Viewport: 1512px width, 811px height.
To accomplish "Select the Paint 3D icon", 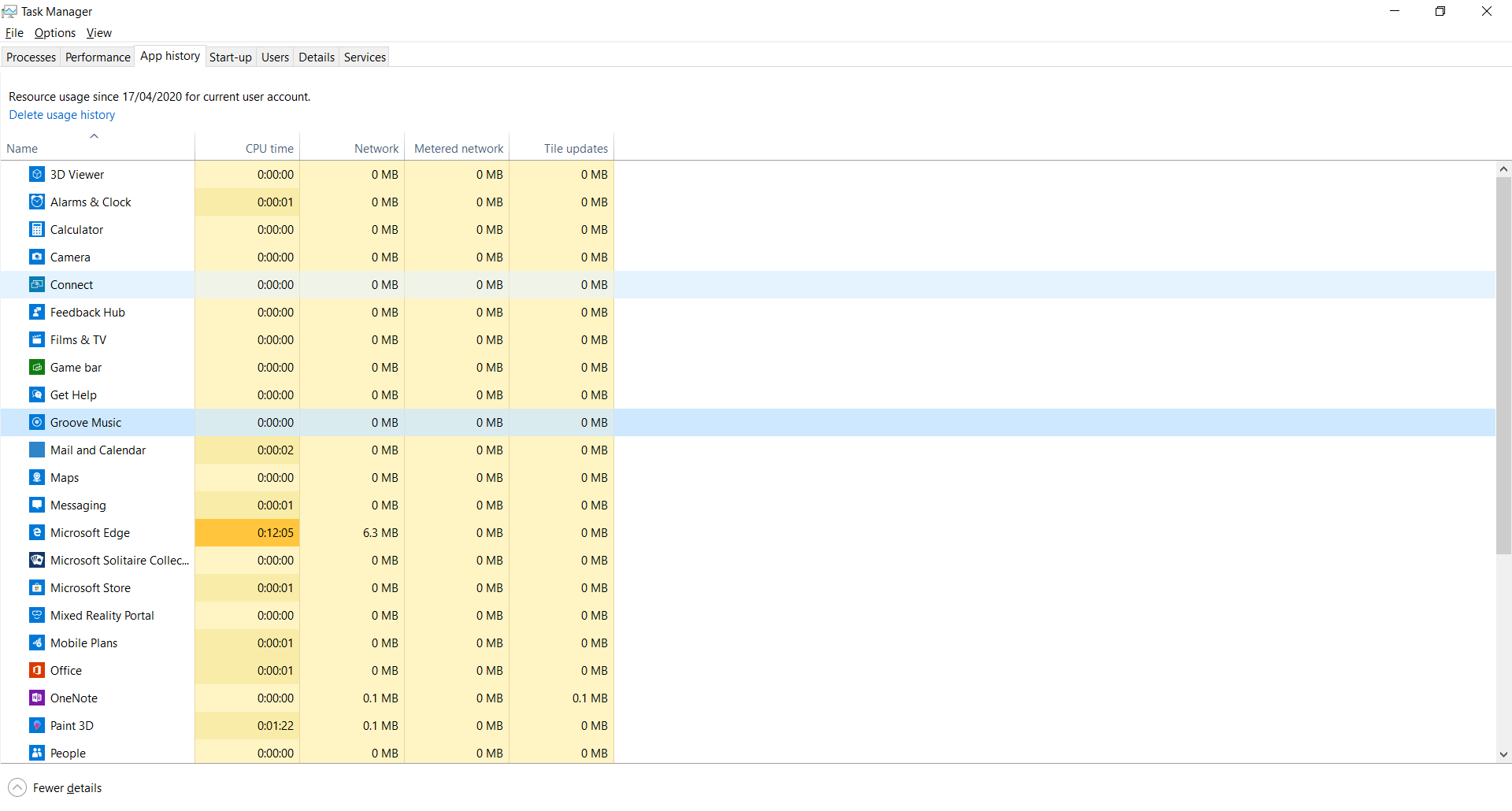I will pos(37,725).
